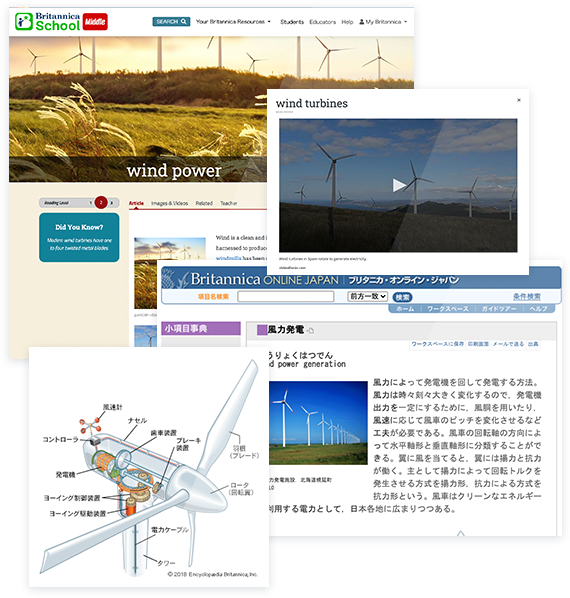The width and height of the screenshot is (570, 598).
Task: Expand Your Britannica Resources dropdown
Action: coord(233,22)
